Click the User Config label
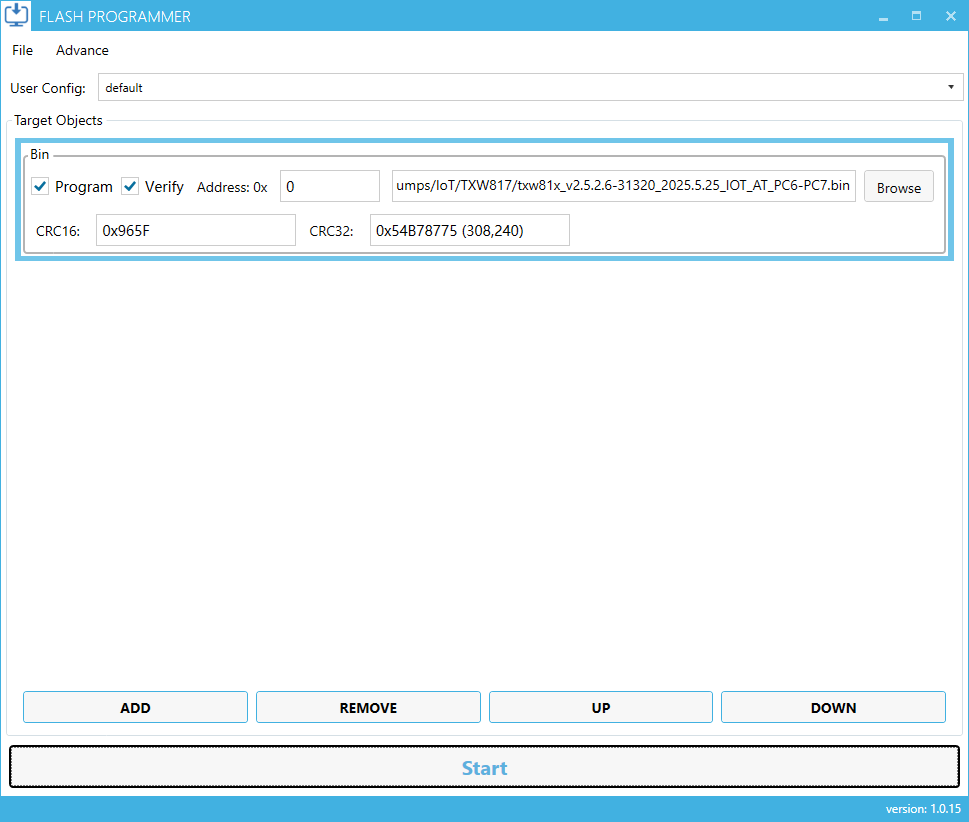The image size is (969, 822). [x=48, y=88]
